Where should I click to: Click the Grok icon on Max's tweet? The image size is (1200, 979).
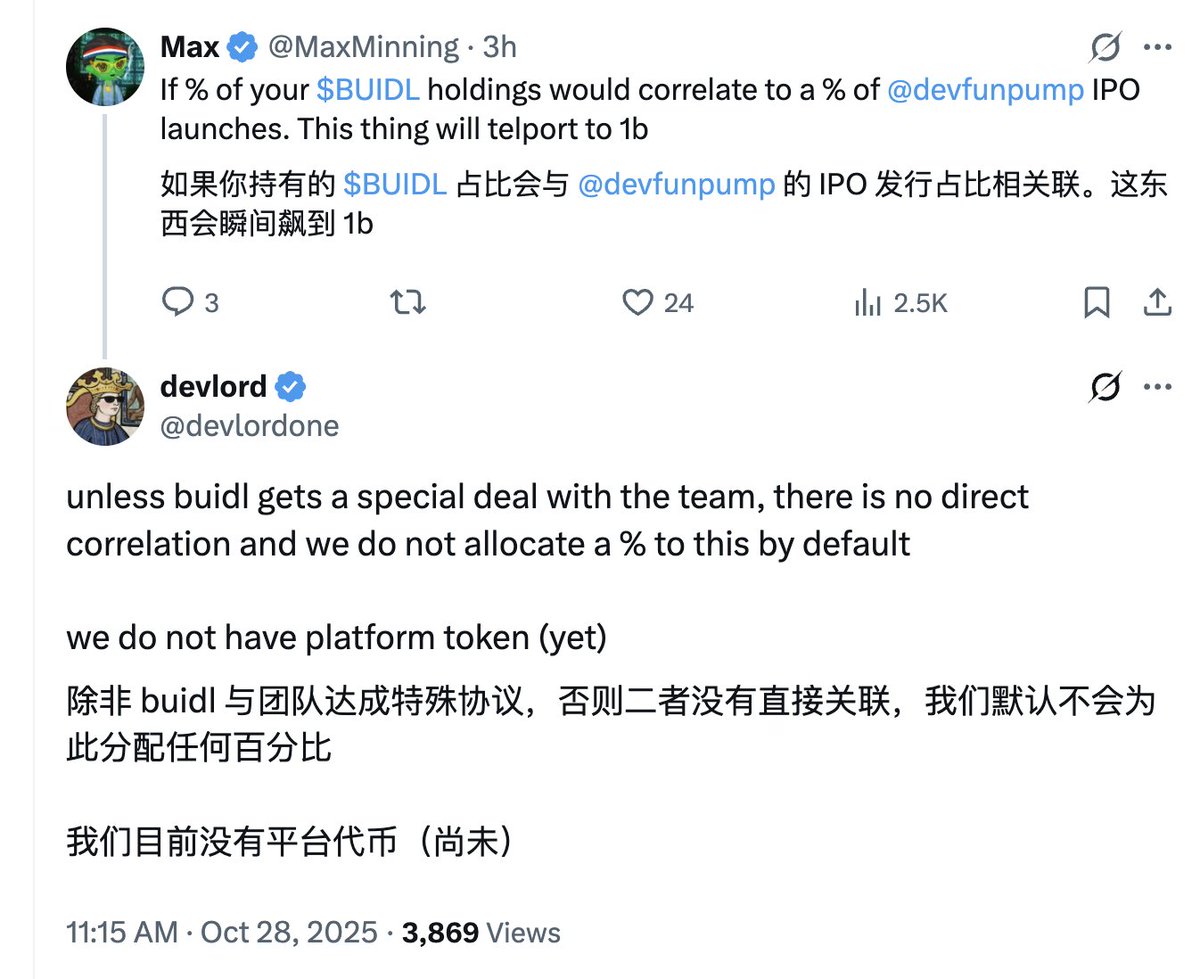(1105, 47)
